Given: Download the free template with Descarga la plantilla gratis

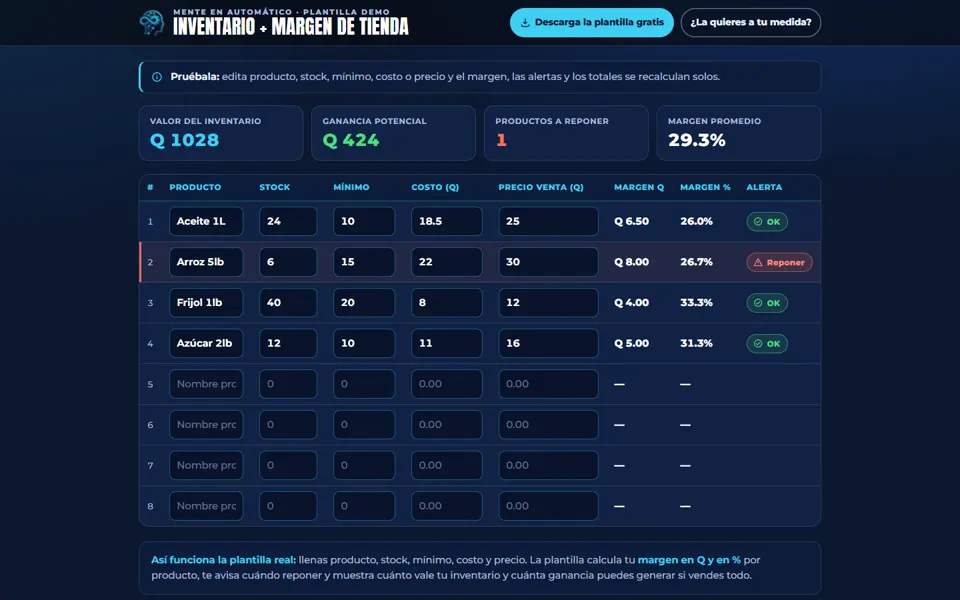Looking at the screenshot, I should click(x=591, y=23).
